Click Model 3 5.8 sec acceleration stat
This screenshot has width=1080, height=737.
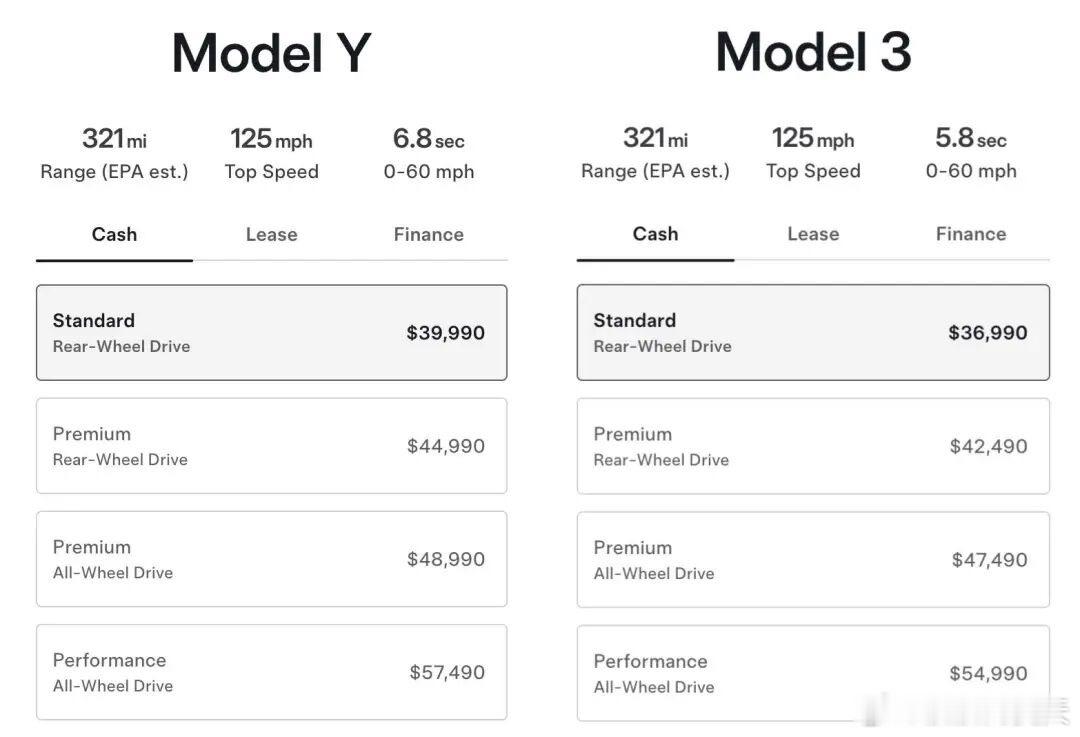tap(970, 153)
